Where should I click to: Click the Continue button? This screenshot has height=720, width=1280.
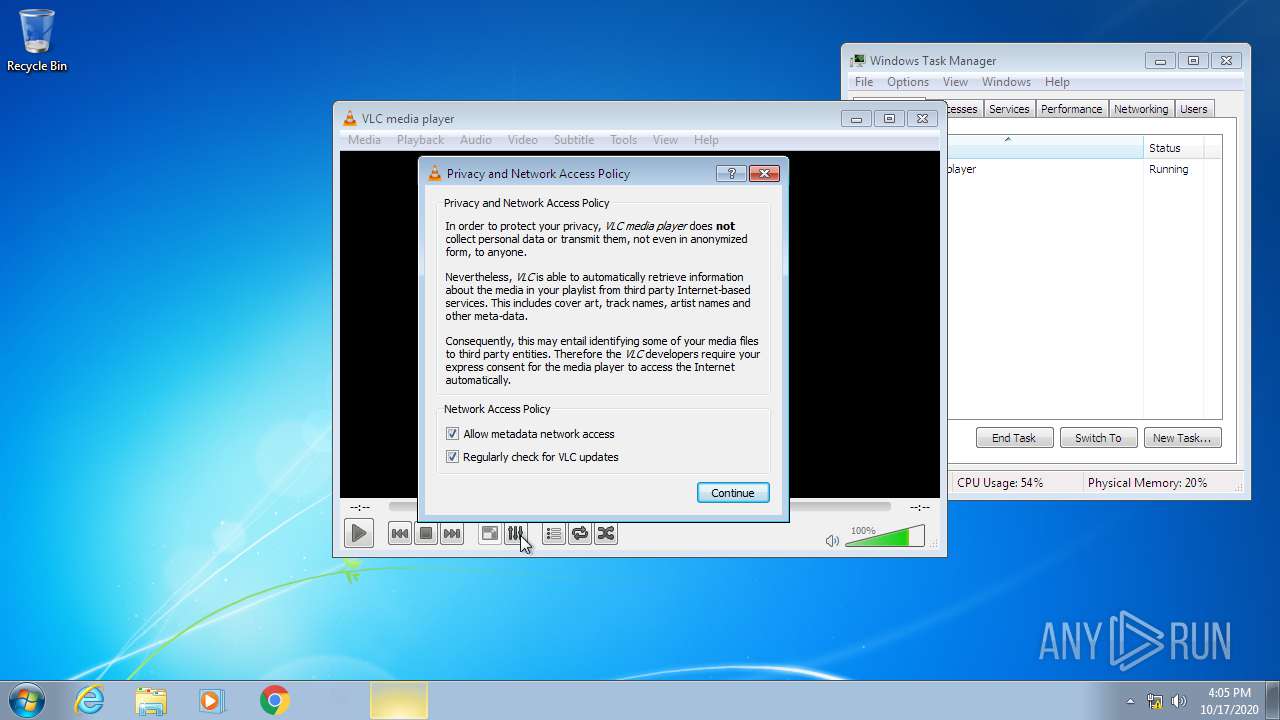(x=733, y=493)
